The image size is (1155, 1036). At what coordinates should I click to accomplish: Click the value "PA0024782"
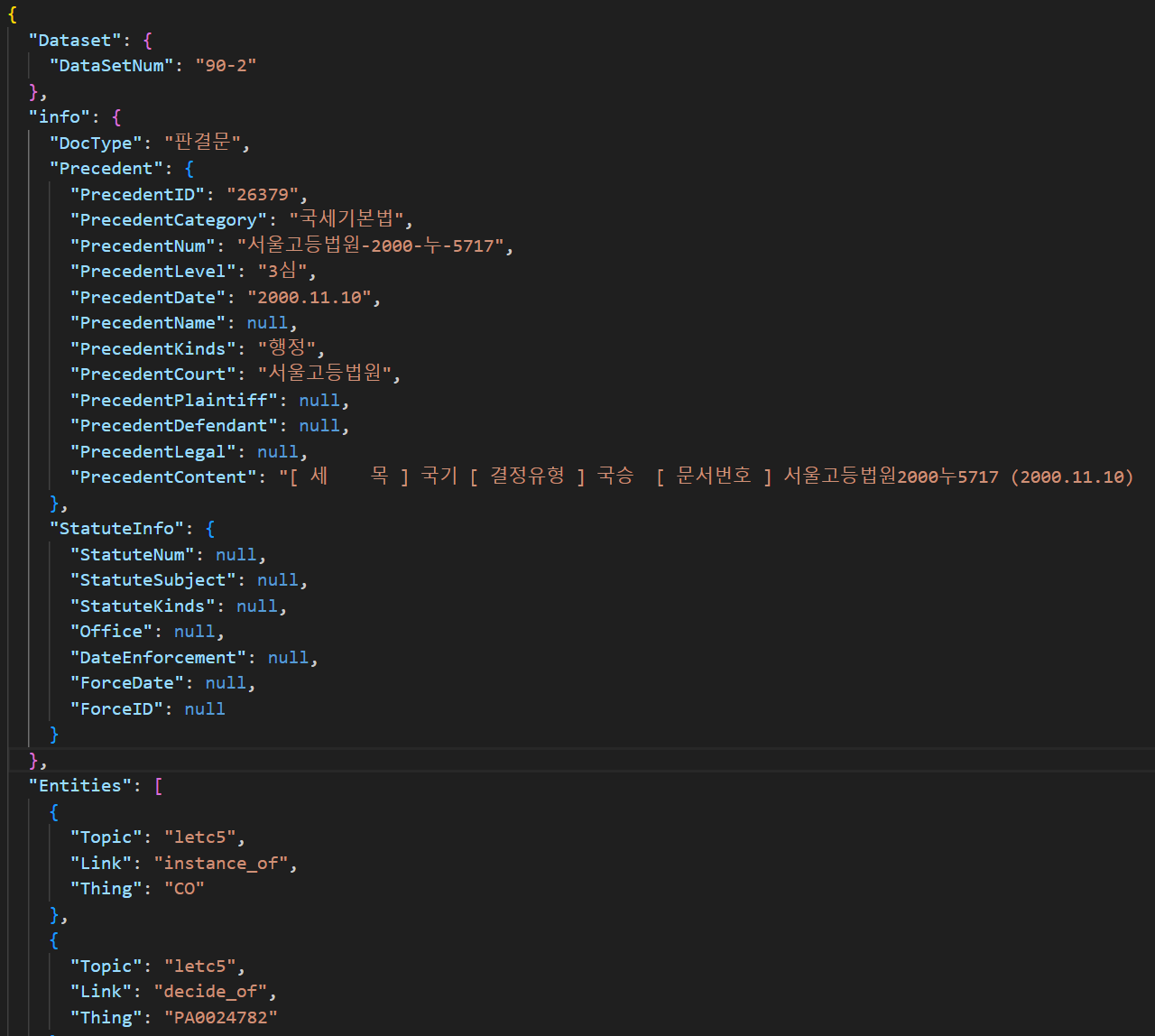point(221,1018)
